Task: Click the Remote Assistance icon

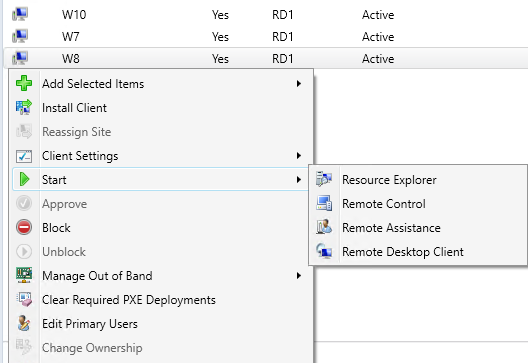Action: pos(324,228)
